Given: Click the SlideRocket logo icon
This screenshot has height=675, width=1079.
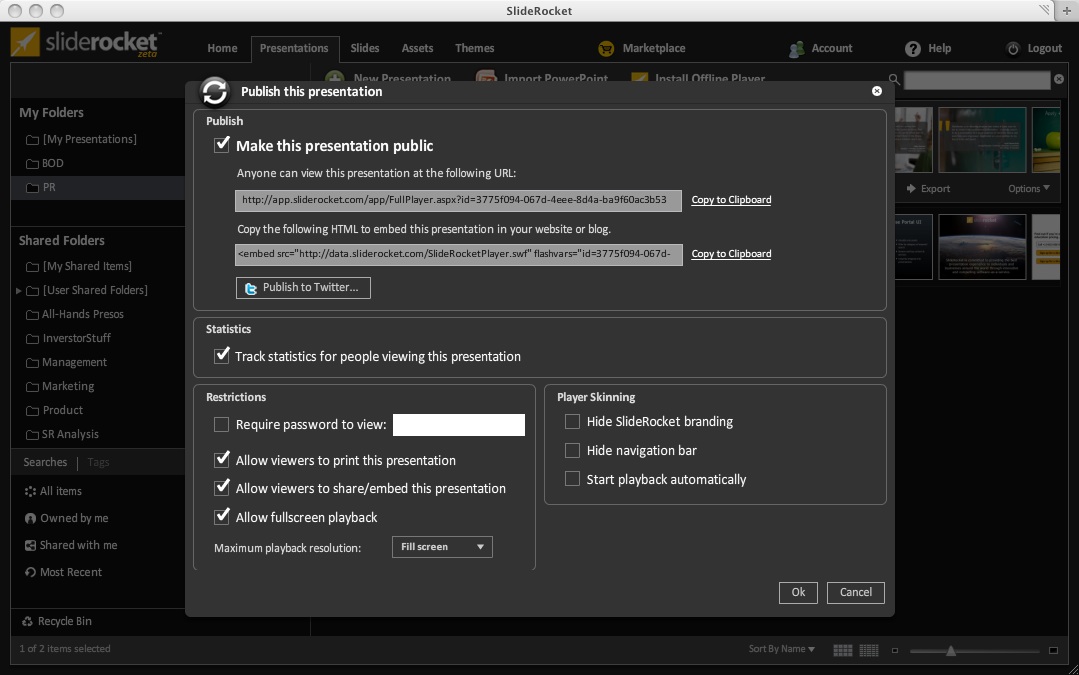Looking at the screenshot, I should click(25, 42).
